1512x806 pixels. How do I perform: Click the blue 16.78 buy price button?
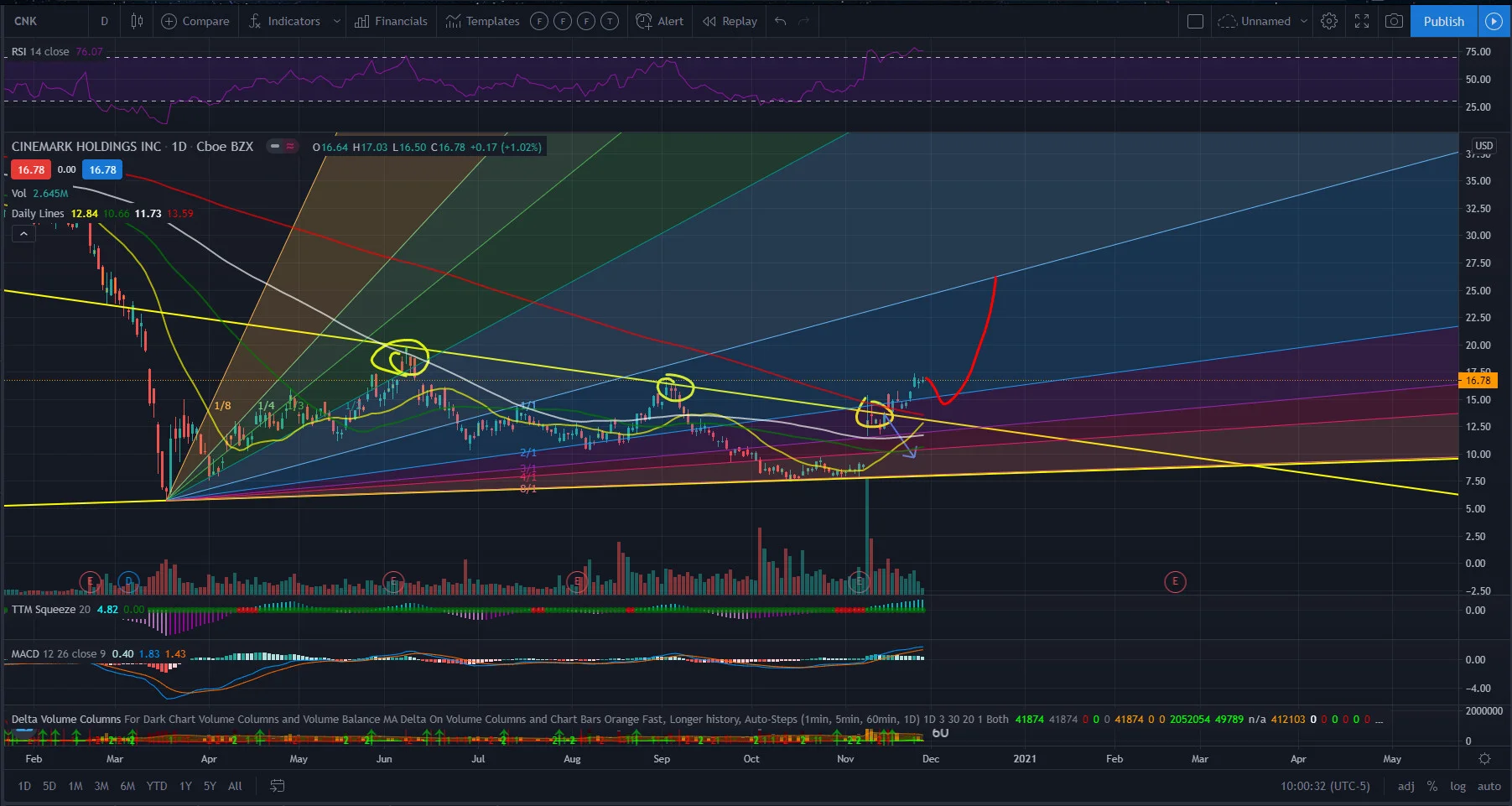(102, 169)
